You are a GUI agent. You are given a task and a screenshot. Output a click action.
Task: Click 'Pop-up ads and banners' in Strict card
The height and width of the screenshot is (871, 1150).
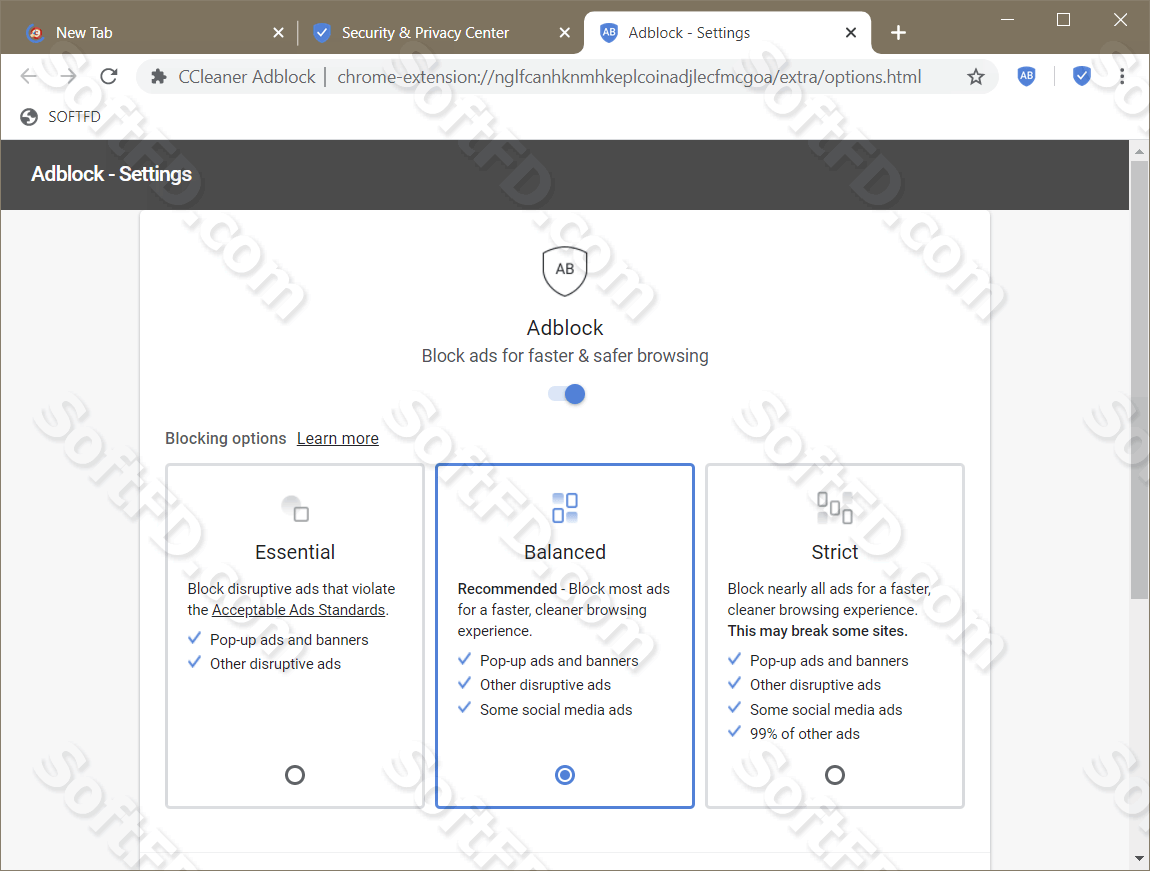click(x=829, y=661)
